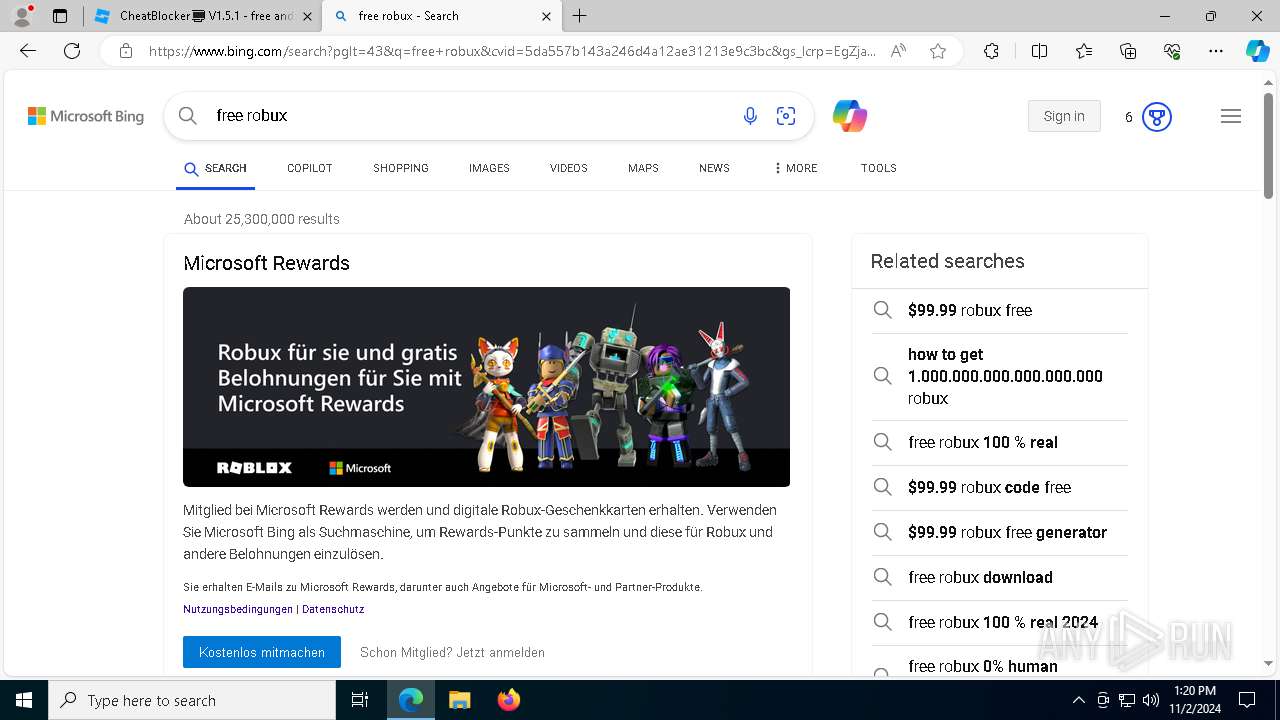This screenshot has height=720, width=1280.
Task: Activate the Read aloud icon
Action: coord(898,51)
